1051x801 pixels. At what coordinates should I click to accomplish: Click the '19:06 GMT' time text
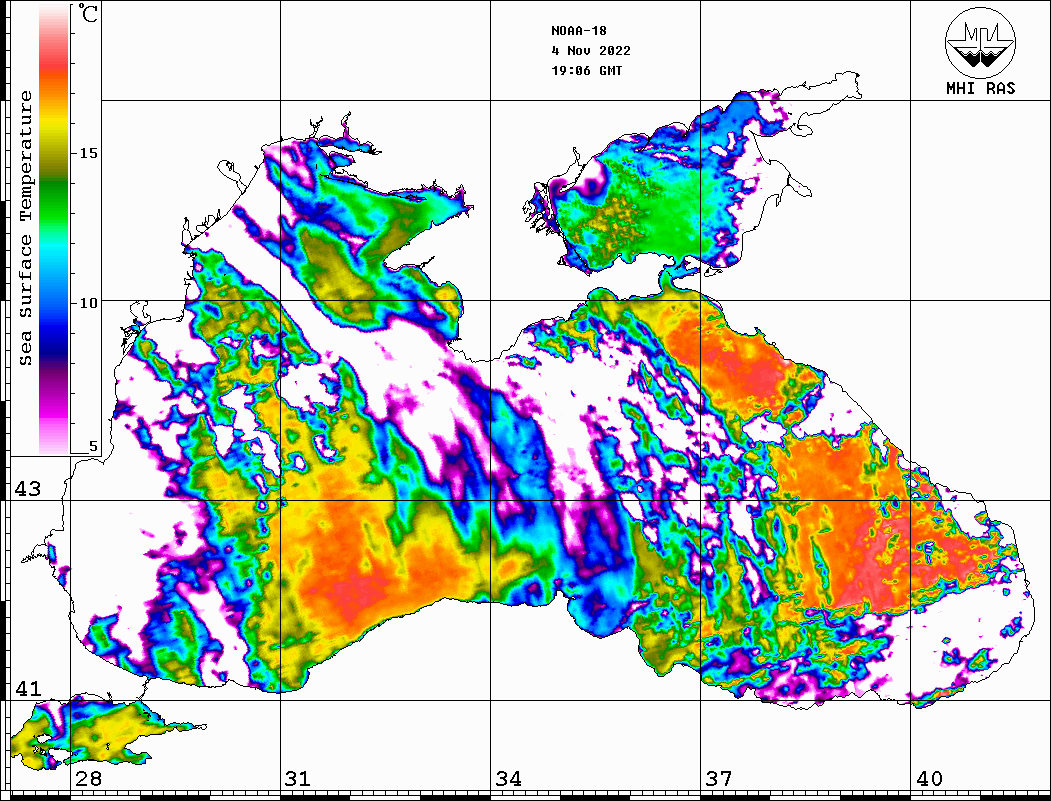click(587, 70)
